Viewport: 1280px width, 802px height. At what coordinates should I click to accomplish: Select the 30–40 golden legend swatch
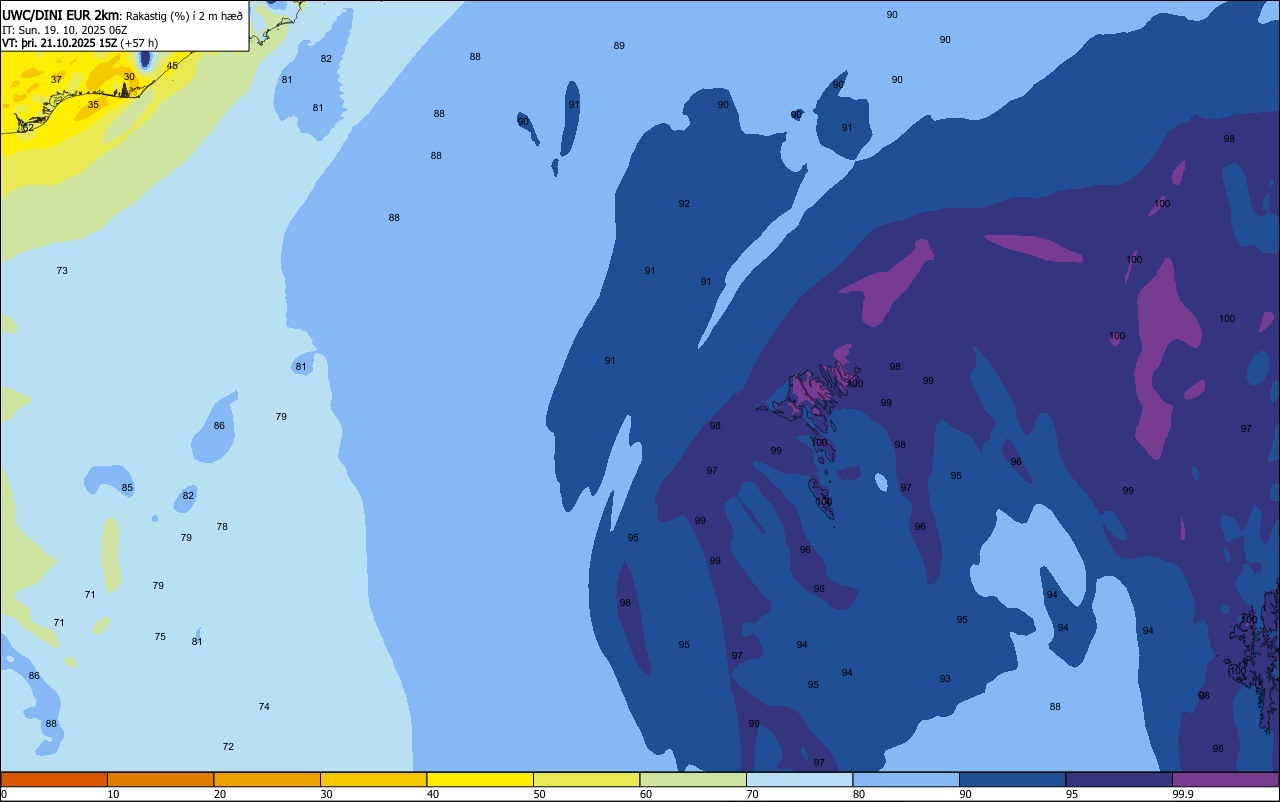373,779
